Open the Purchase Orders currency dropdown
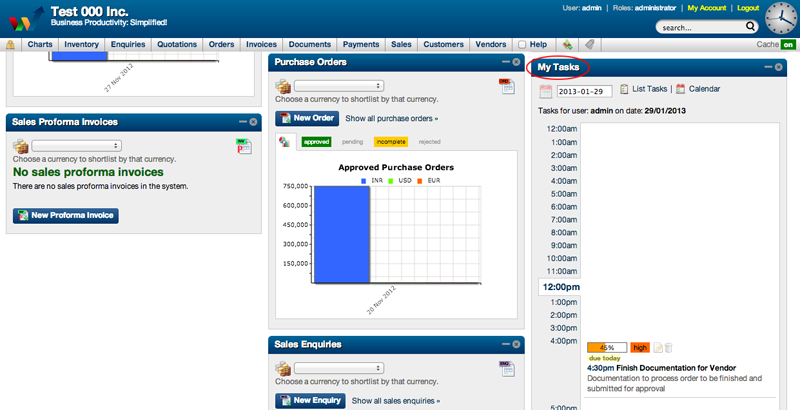 (339, 87)
